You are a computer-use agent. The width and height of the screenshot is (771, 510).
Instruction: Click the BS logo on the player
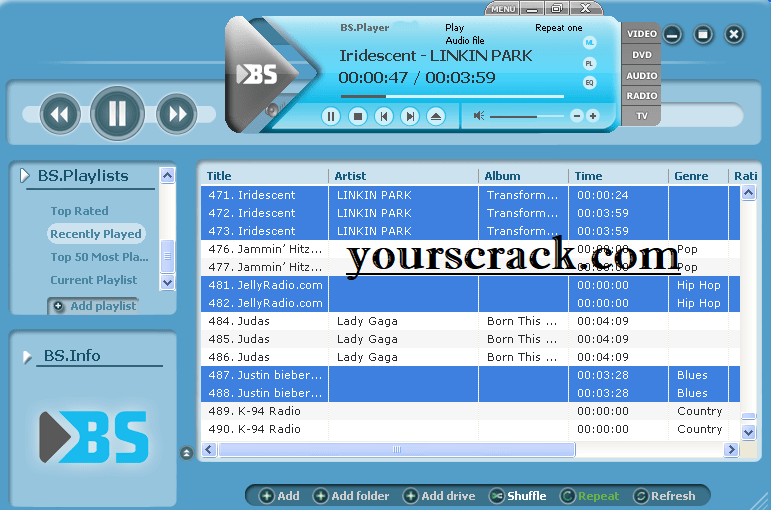coord(257,75)
